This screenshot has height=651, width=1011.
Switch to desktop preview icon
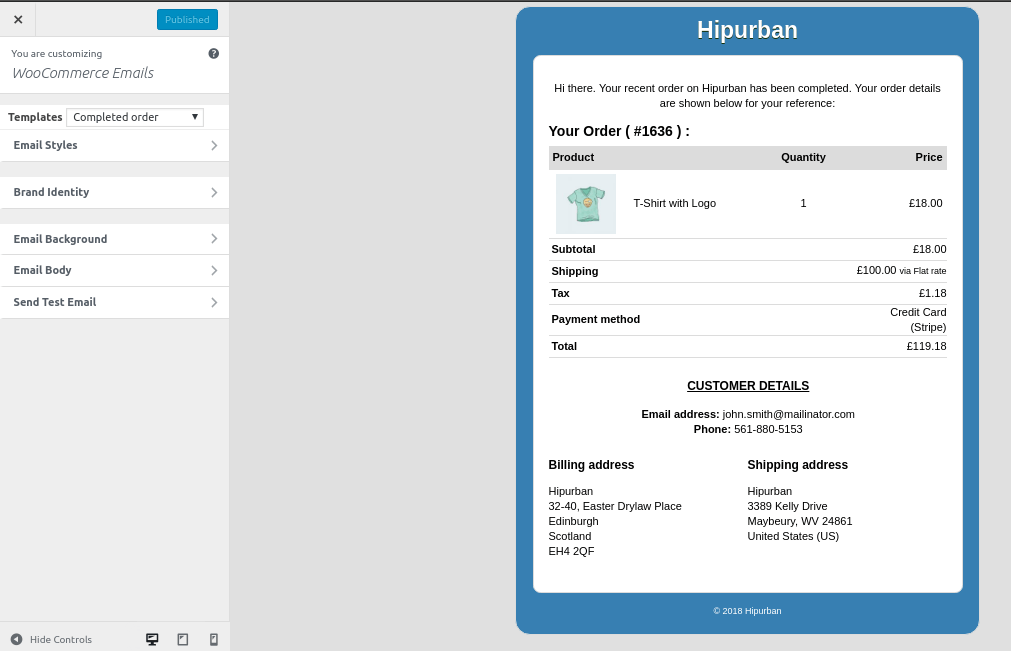[x=152, y=639]
